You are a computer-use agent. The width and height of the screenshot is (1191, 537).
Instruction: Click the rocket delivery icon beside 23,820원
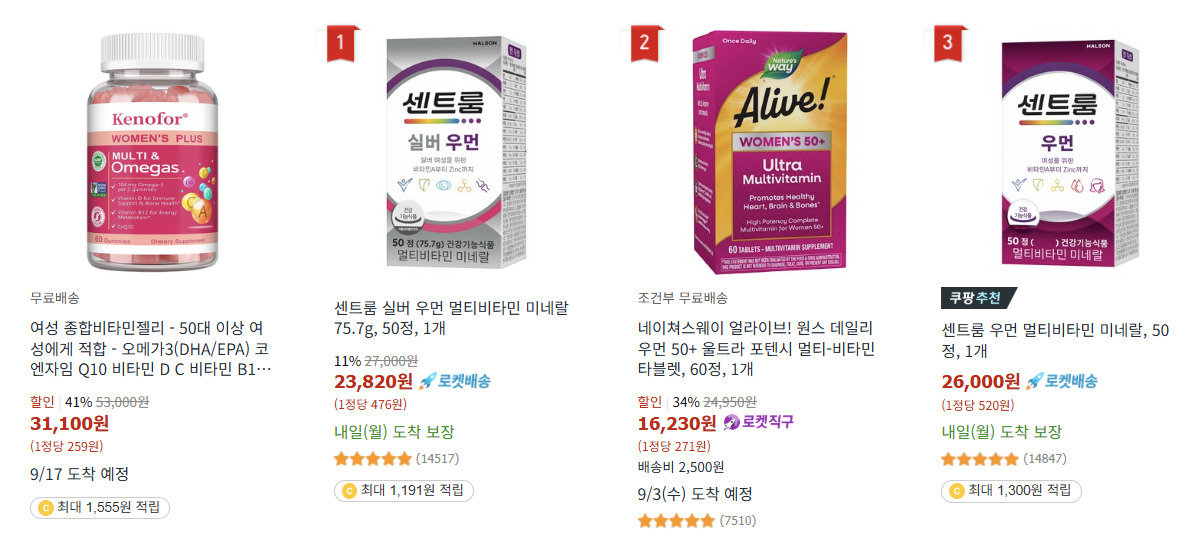coord(428,381)
